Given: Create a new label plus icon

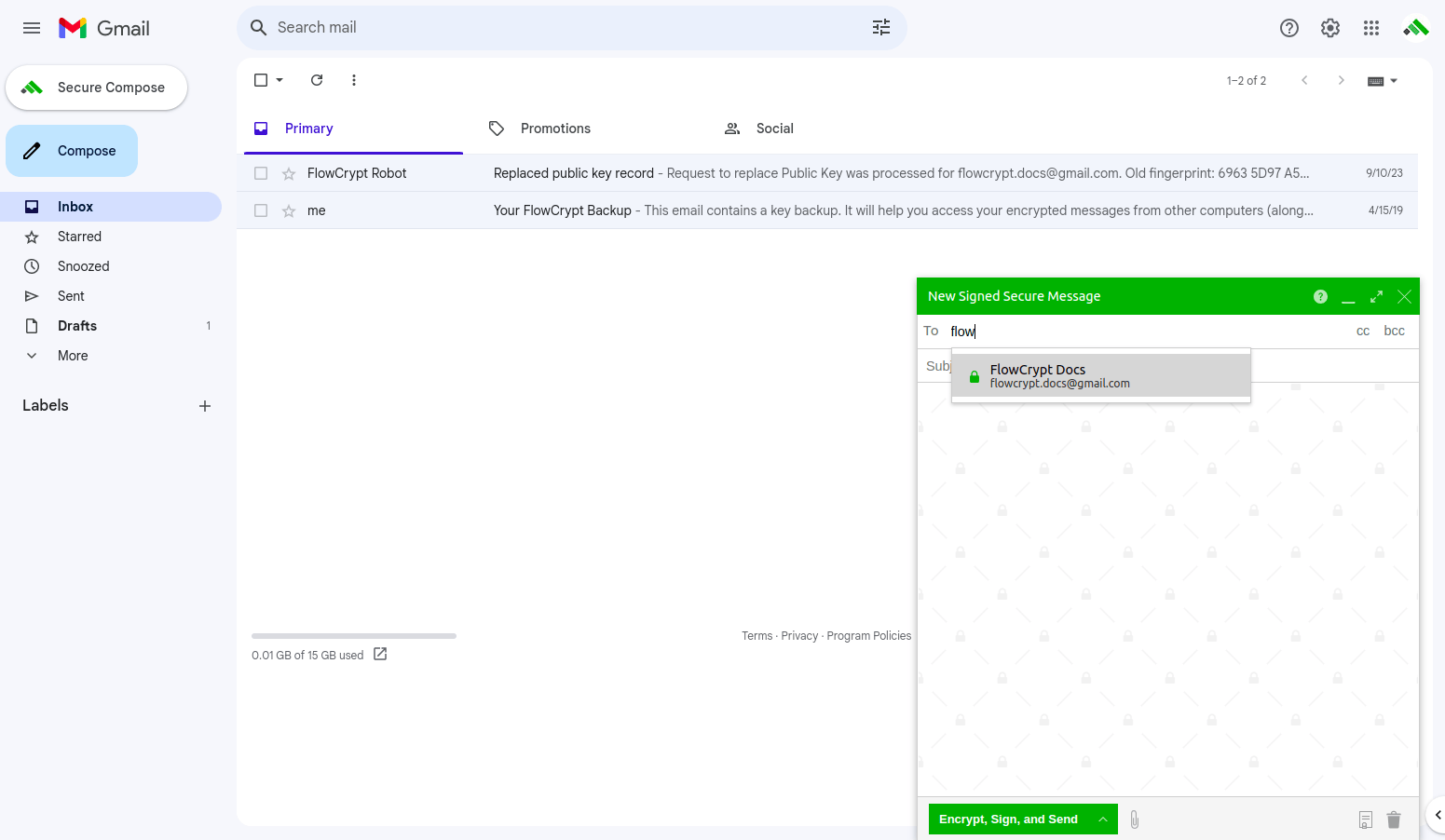Looking at the screenshot, I should click(205, 406).
